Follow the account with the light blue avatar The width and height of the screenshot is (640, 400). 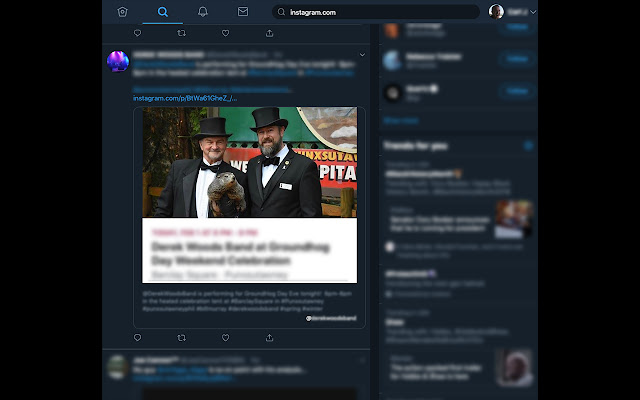point(517,58)
